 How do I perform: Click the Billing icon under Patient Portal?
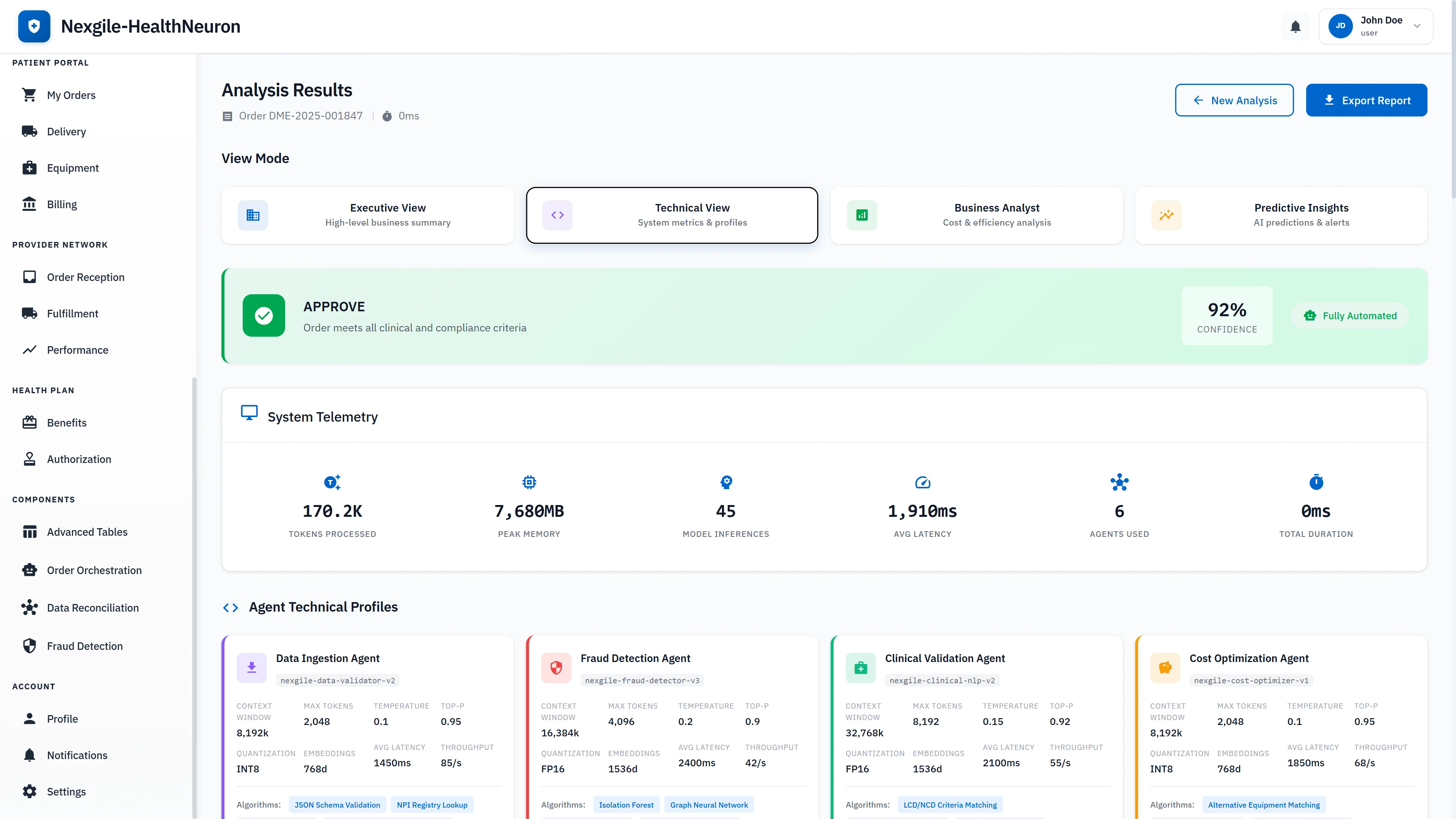(30, 204)
